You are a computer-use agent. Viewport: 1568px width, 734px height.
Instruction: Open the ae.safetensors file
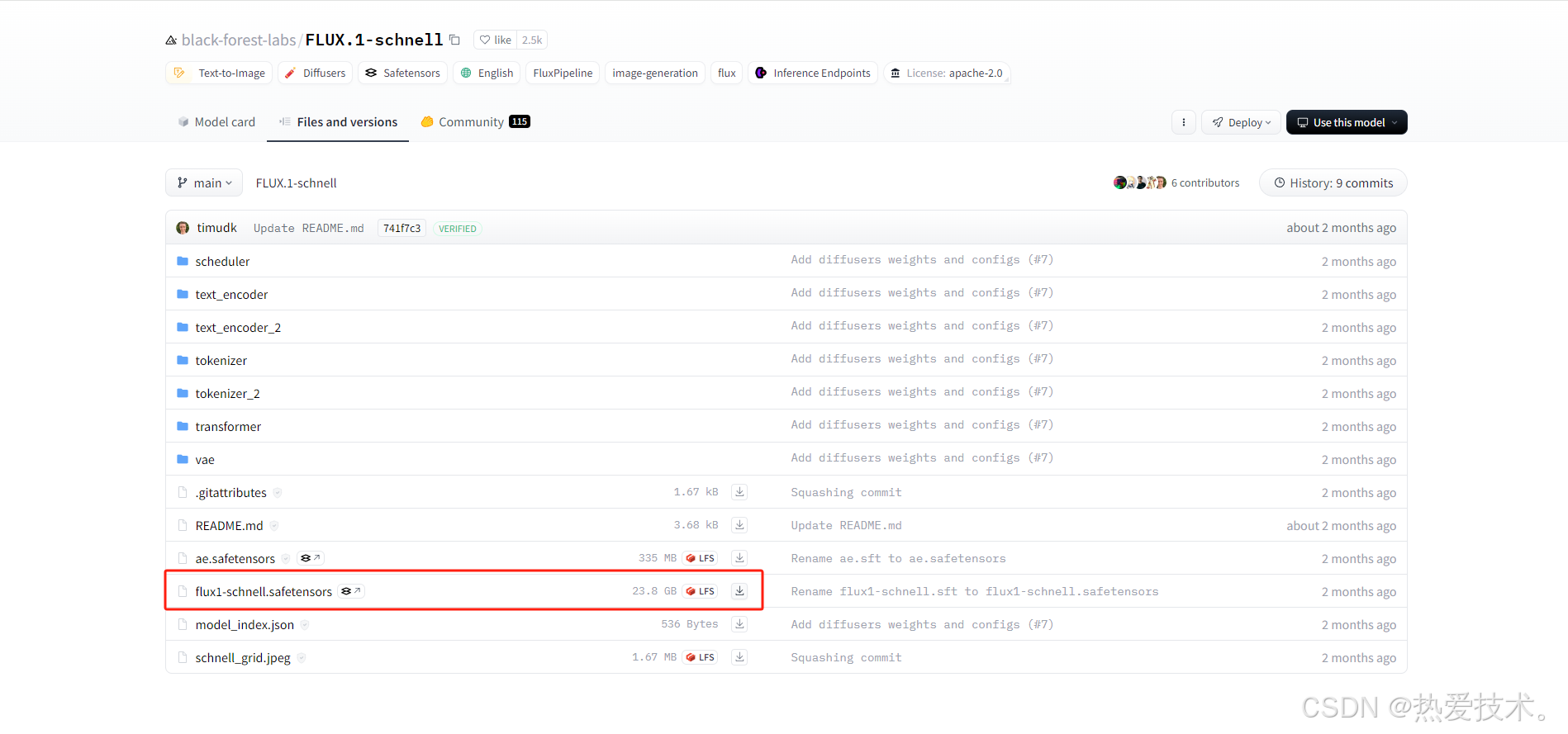235,558
